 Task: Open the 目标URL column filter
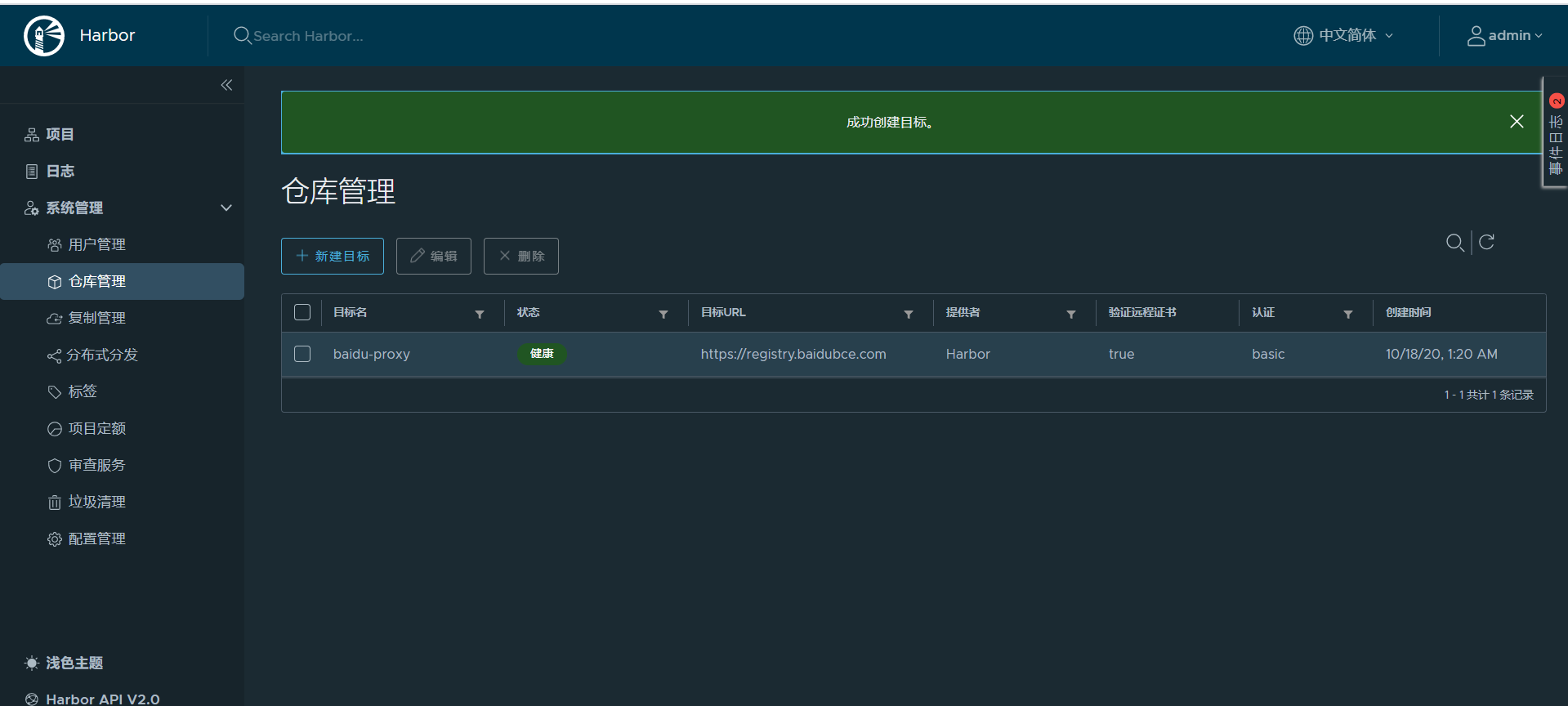coord(909,314)
